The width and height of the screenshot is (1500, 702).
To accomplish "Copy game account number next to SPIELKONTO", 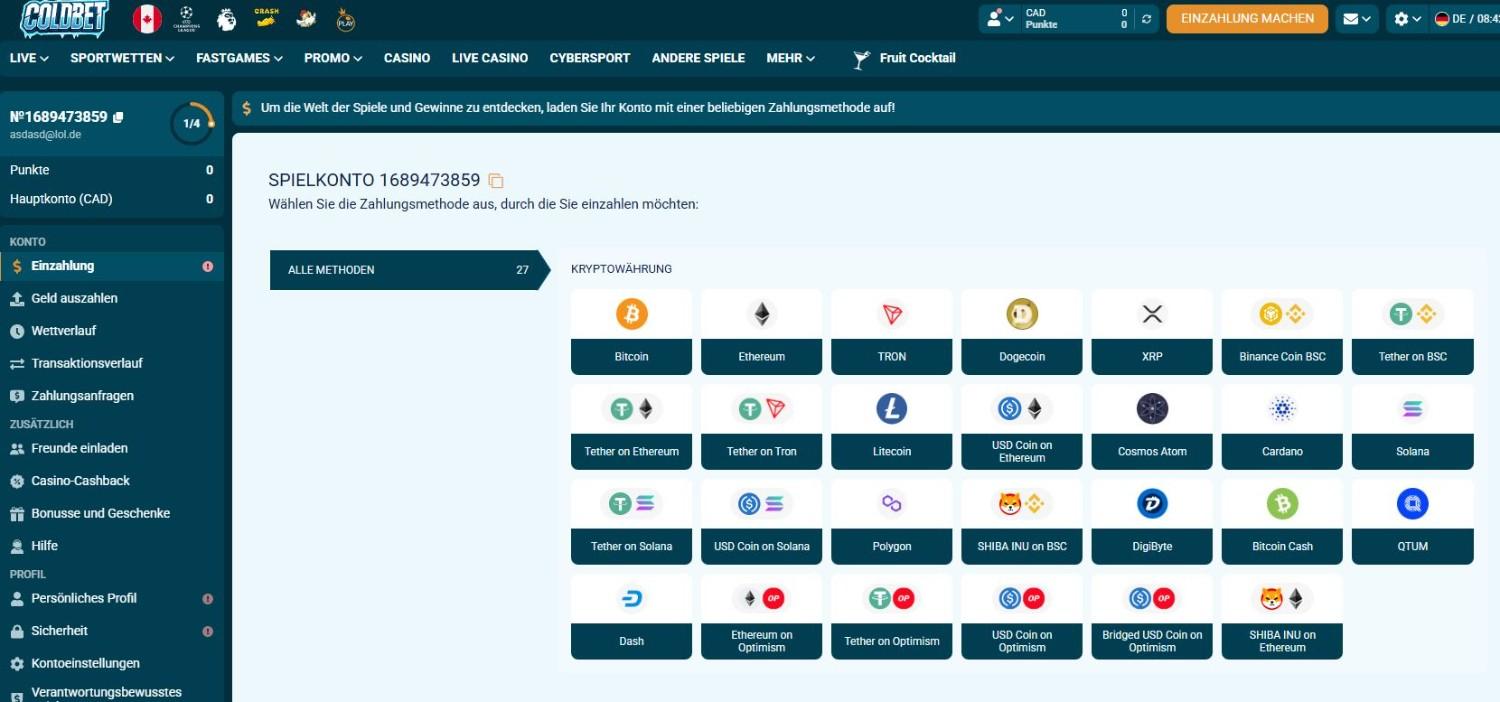I will 496,181.
